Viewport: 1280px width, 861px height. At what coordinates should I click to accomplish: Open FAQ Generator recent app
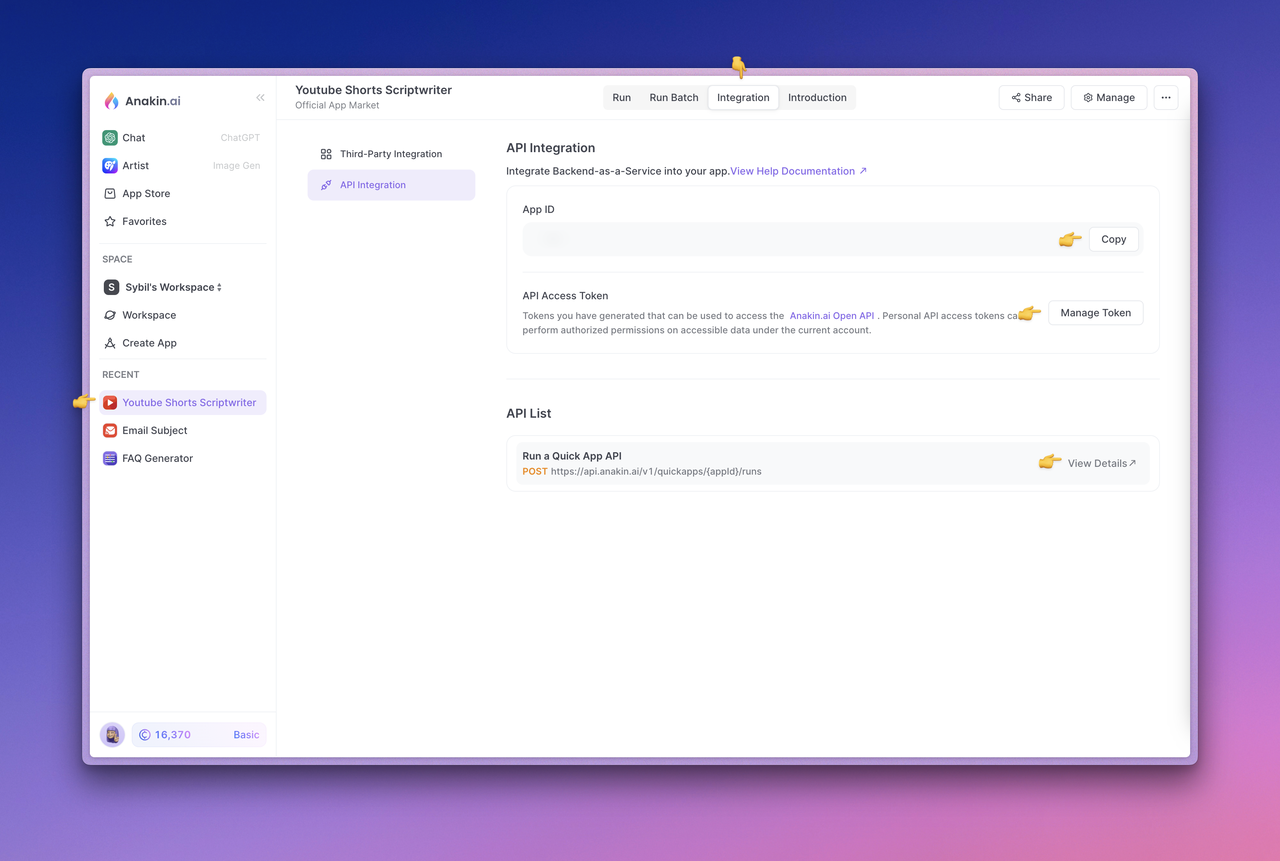(x=157, y=459)
